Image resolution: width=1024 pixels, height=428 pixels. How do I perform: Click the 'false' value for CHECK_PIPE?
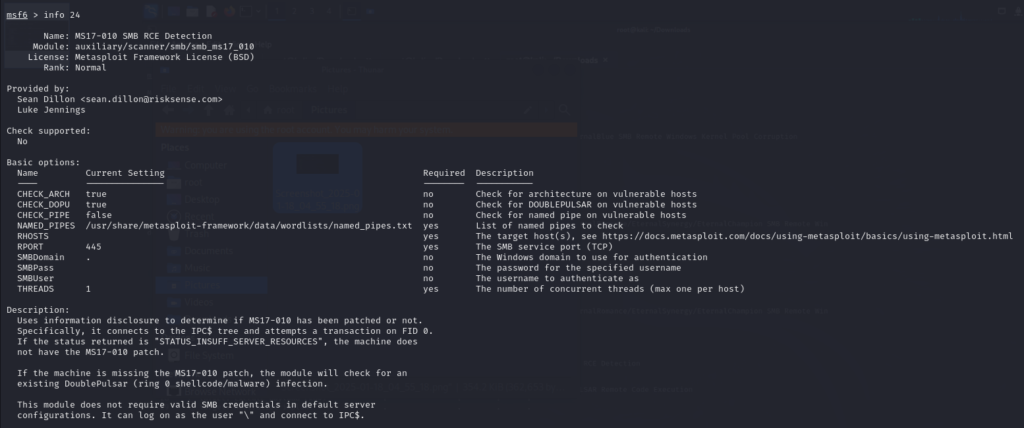[x=99, y=214]
